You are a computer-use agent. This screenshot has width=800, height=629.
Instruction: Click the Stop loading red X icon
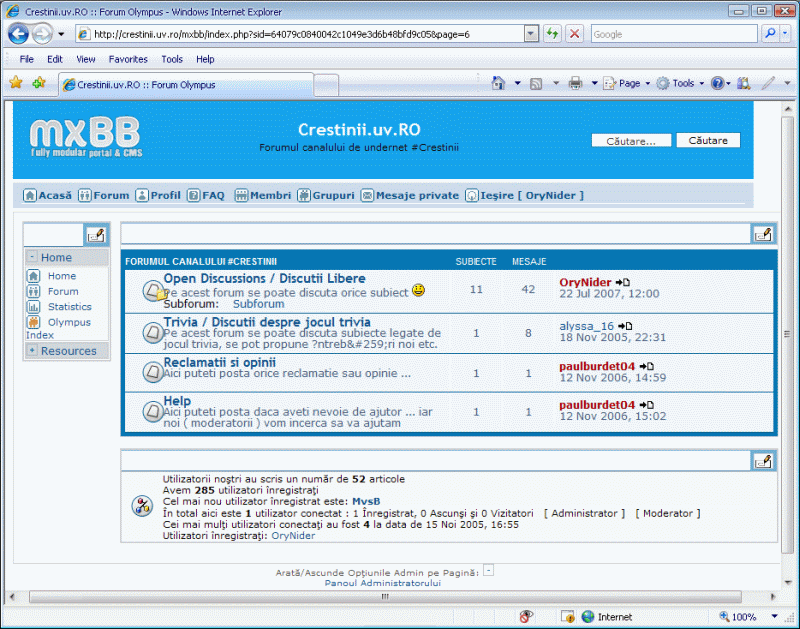coord(574,33)
